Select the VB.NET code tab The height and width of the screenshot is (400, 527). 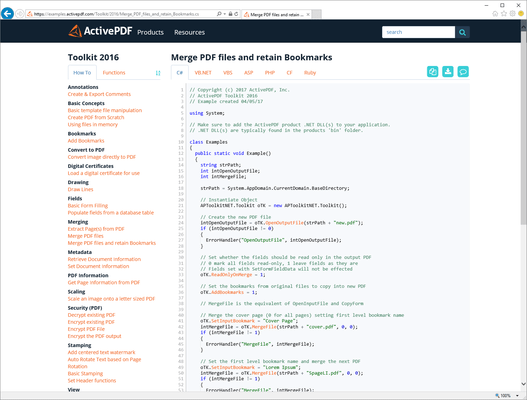(203, 73)
